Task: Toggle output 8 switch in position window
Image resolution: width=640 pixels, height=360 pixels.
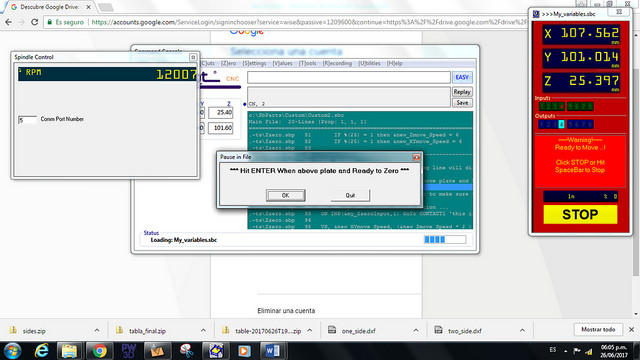Action: click(591, 124)
